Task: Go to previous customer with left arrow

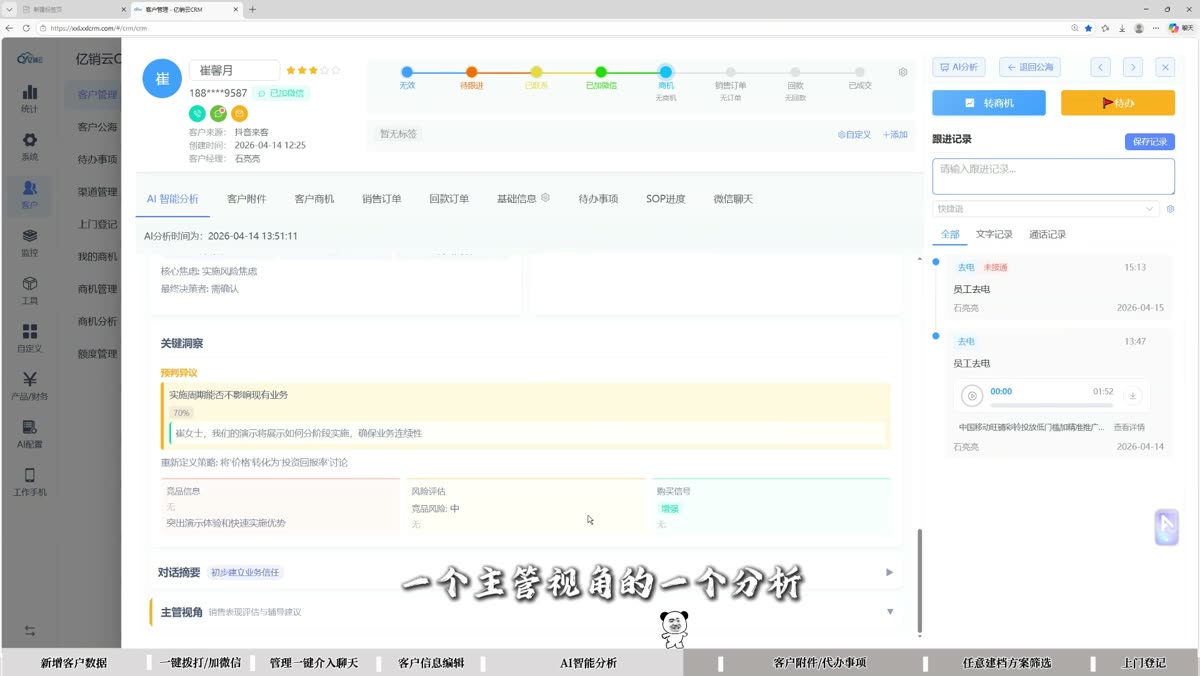Action: tap(1100, 67)
